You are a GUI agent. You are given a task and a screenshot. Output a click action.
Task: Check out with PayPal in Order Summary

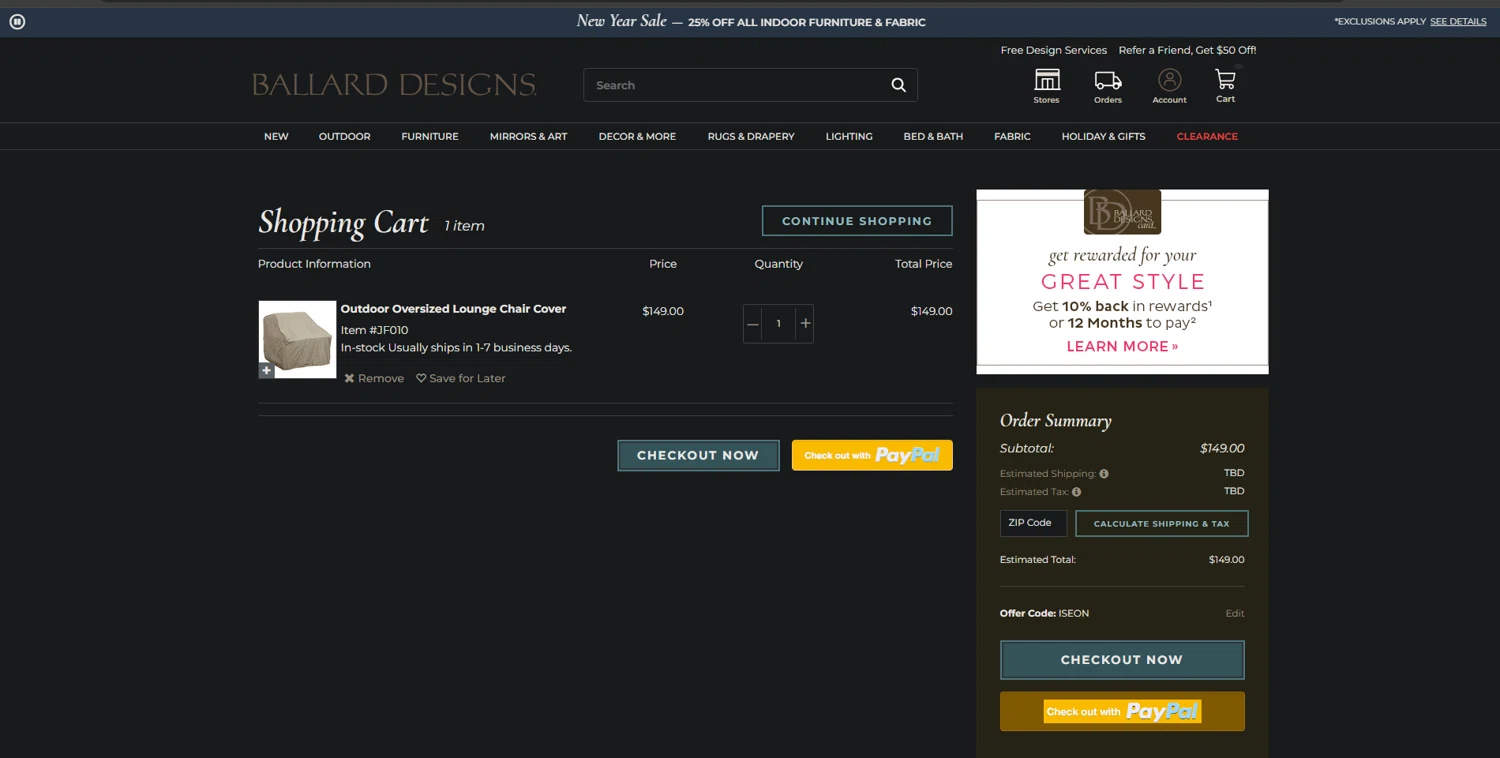click(x=1122, y=711)
